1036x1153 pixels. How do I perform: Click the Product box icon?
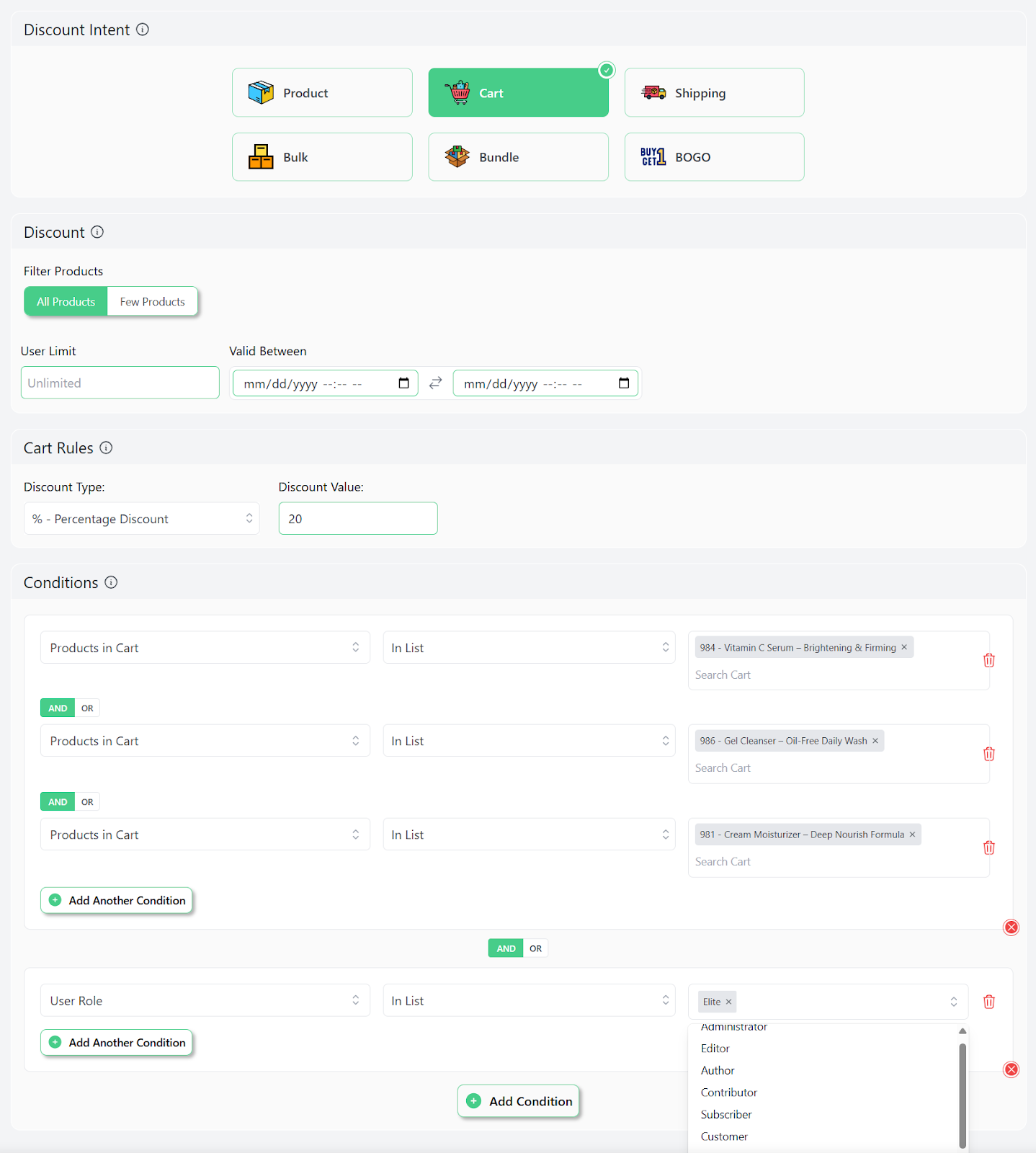click(x=261, y=92)
